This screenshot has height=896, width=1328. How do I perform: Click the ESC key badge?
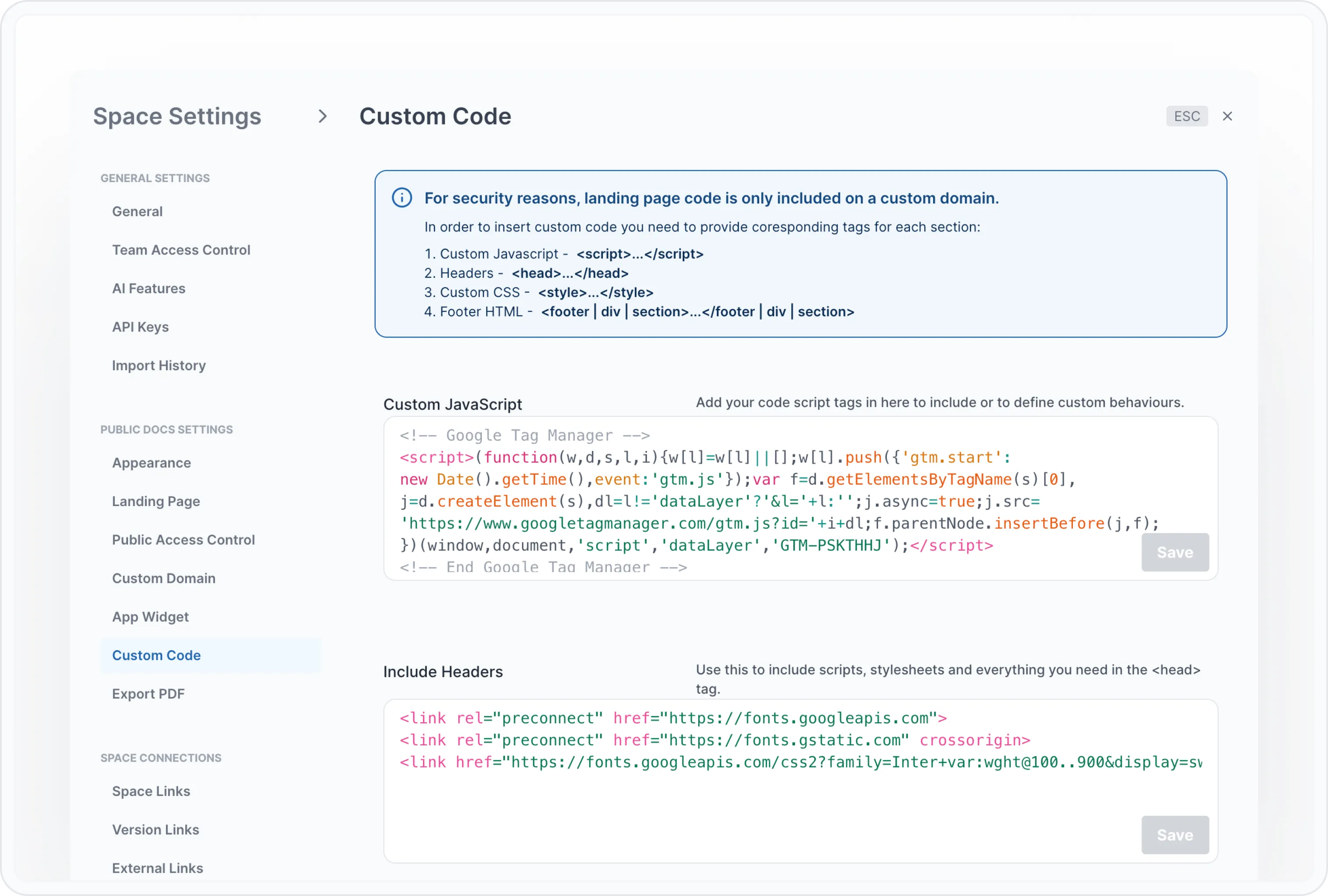pos(1186,117)
